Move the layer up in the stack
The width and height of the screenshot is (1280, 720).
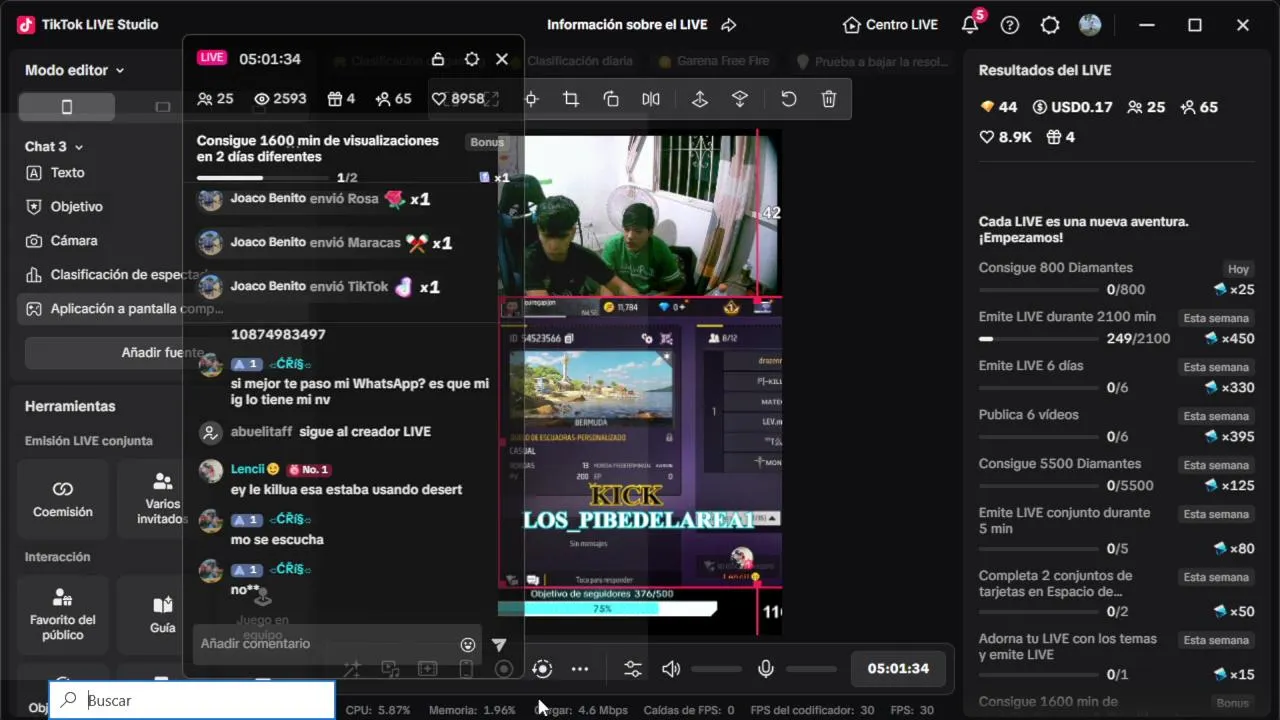(700, 99)
